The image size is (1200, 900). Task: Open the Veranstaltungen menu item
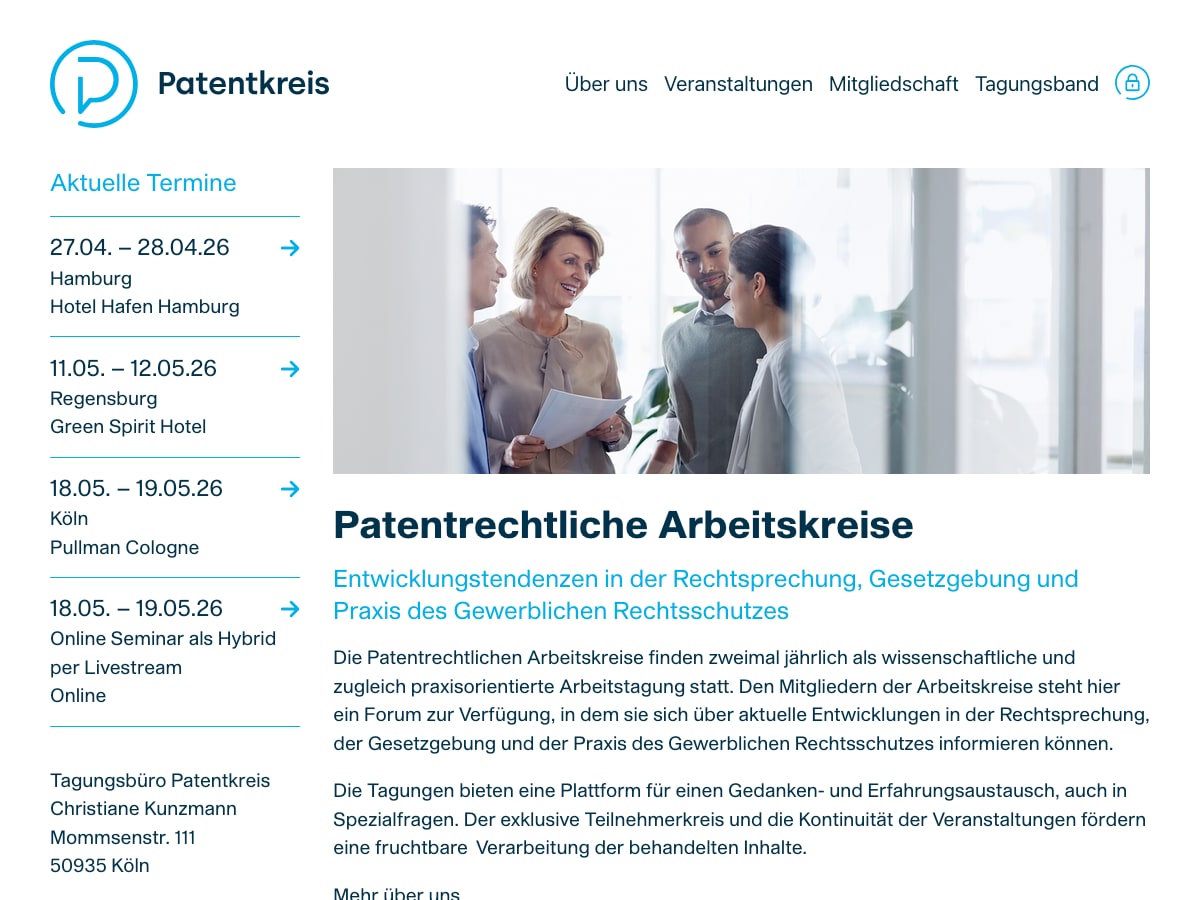coord(738,84)
